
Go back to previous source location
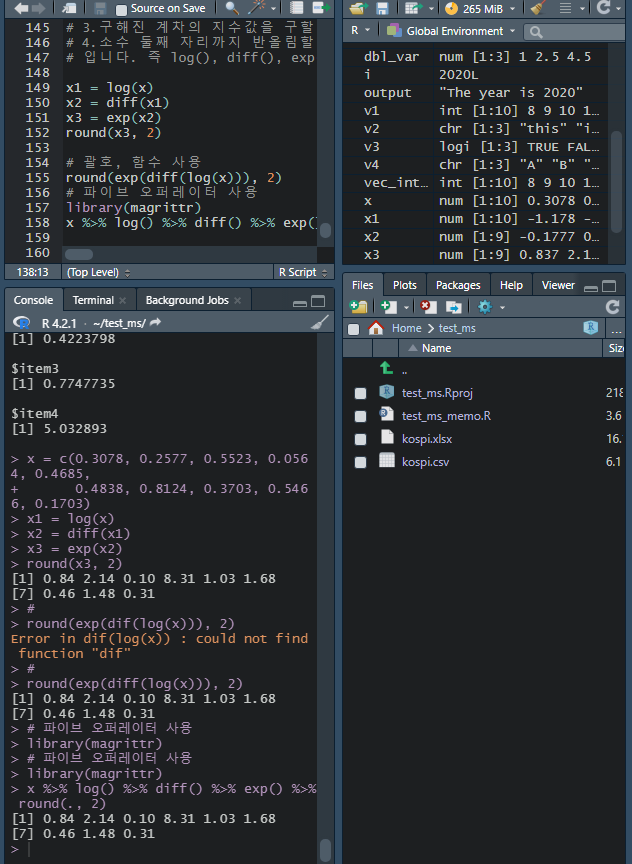21,8
